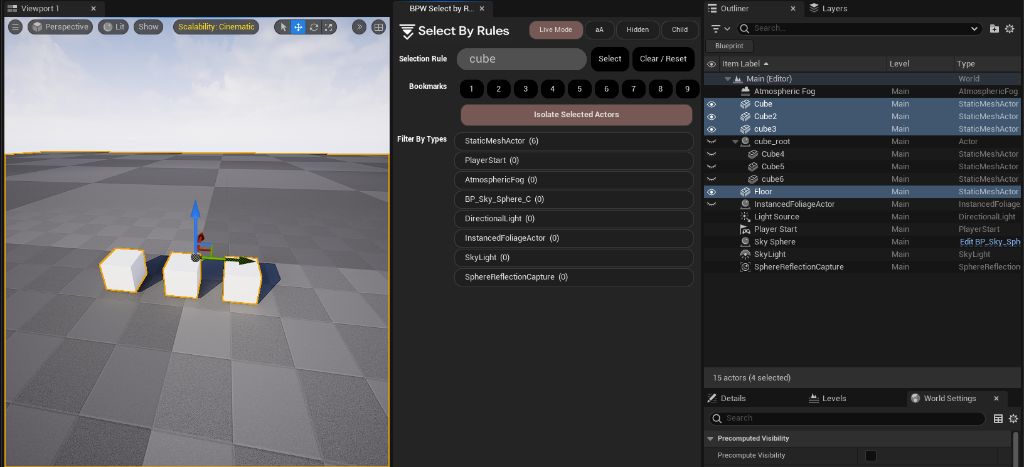Viewport: 1024px width, 467px height.
Task: Click the InstancedFoliageActor icon
Action: (744, 204)
